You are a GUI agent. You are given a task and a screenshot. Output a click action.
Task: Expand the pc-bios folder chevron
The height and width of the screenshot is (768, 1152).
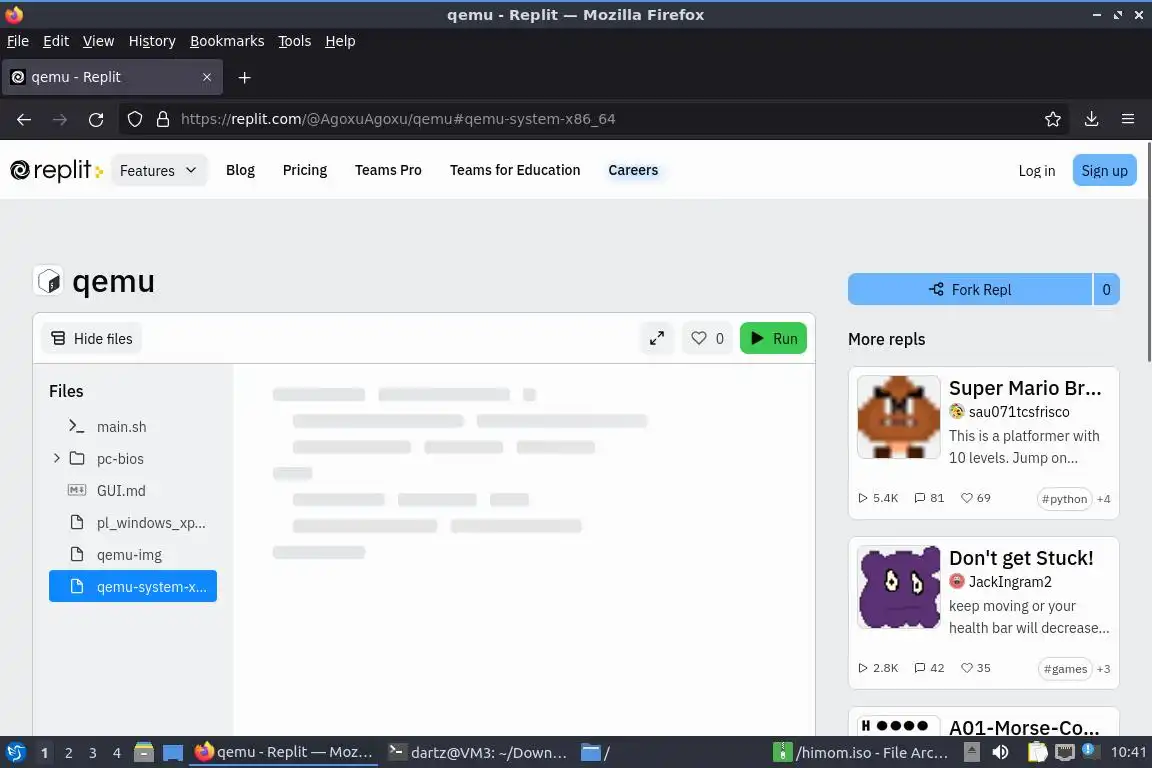tap(57, 458)
